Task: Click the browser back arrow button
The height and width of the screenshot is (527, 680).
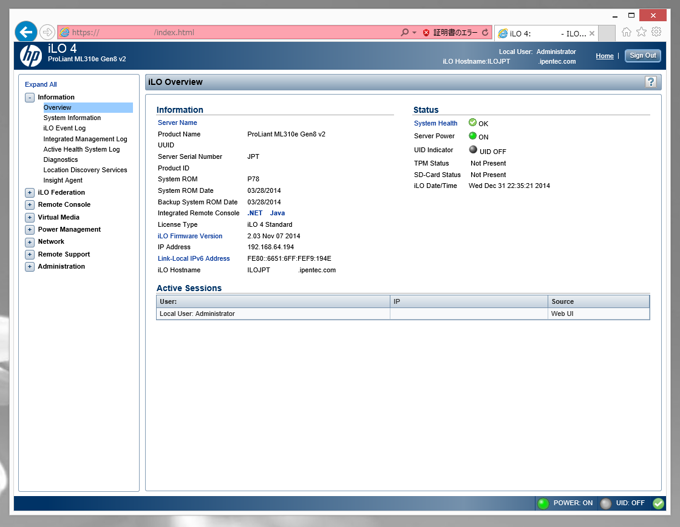Action: click(x=26, y=32)
